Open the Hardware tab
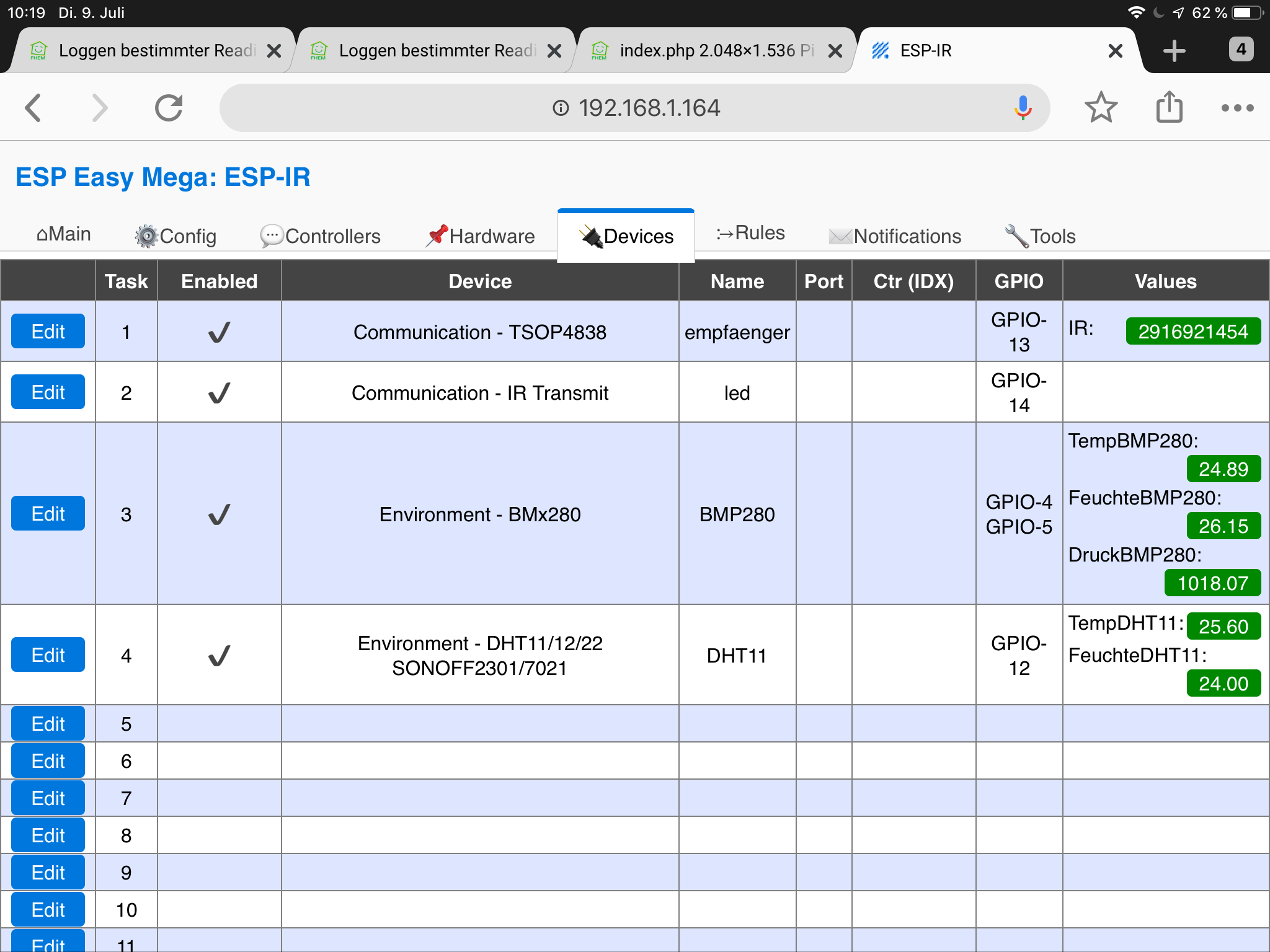This screenshot has height=952, width=1270. click(x=480, y=236)
